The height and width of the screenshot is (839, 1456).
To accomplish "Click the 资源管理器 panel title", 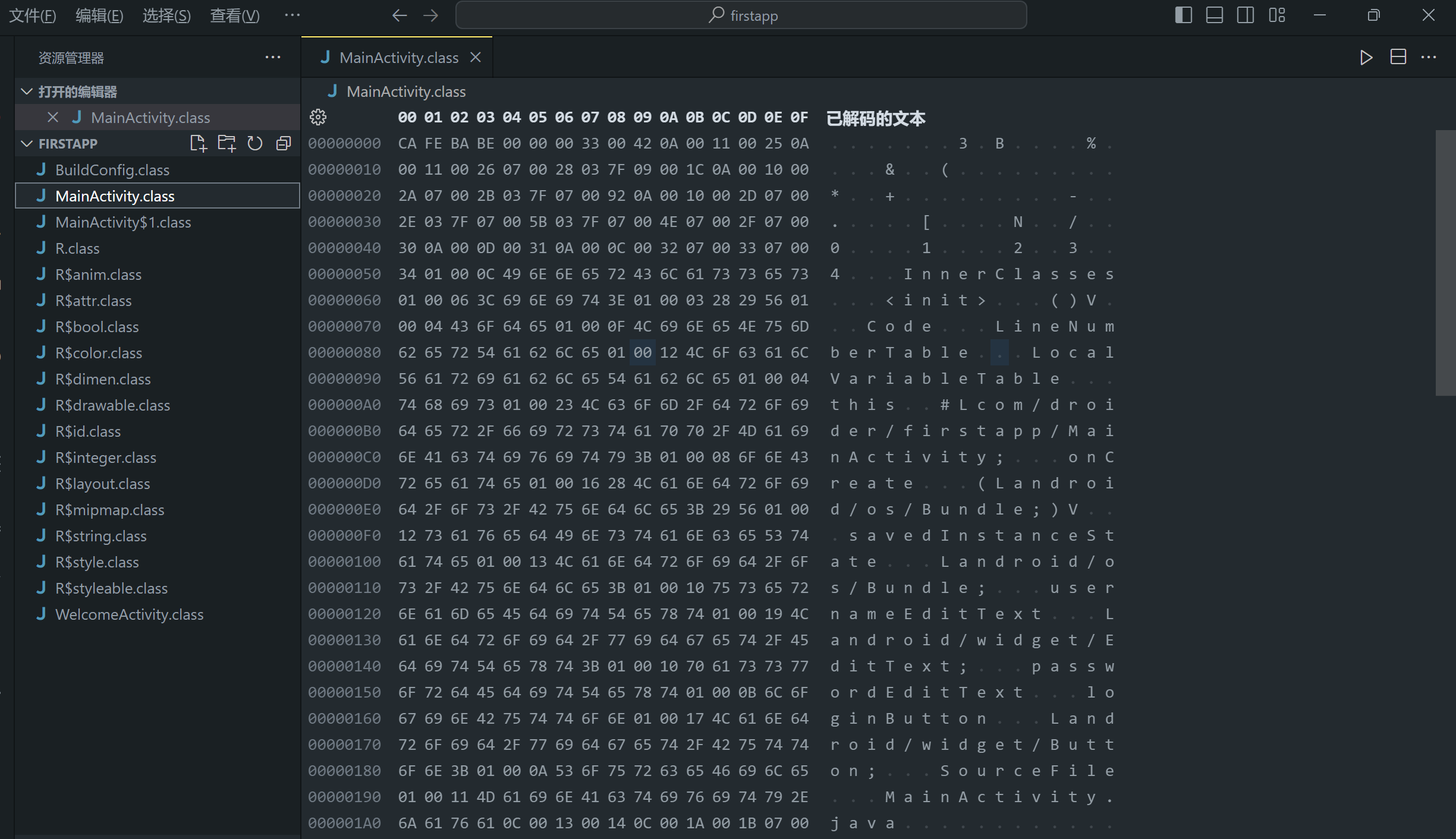I will tap(71, 58).
